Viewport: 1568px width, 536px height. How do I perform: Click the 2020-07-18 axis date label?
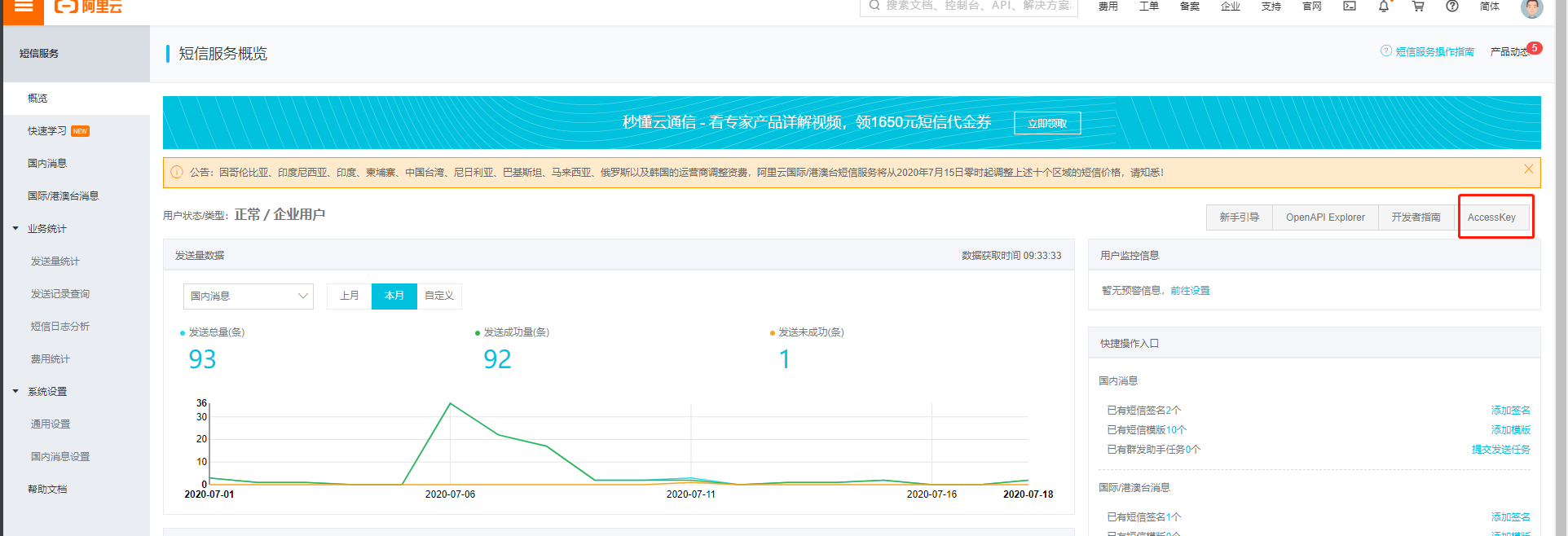pyautogui.click(x=1028, y=494)
